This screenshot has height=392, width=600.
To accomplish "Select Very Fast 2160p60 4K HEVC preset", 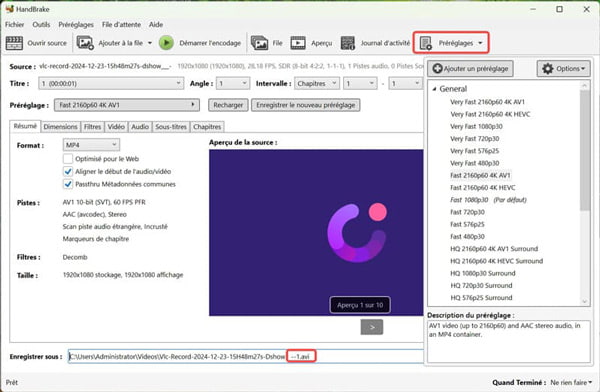I will point(490,114).
